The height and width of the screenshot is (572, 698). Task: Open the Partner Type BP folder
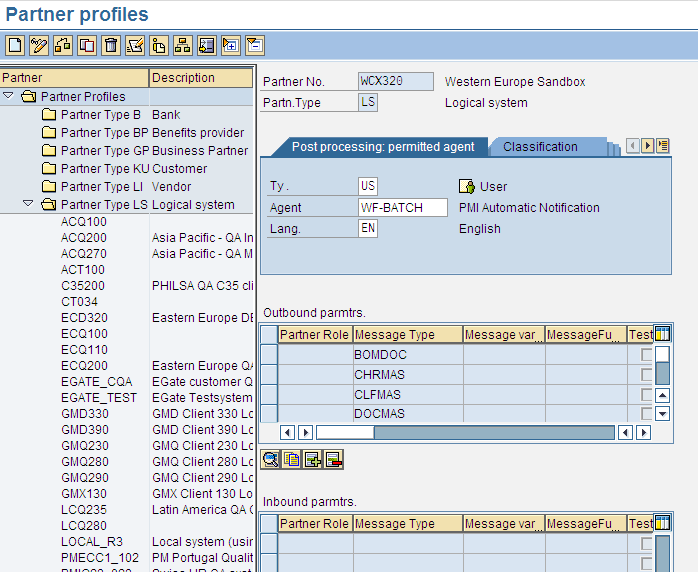(49, 133)
